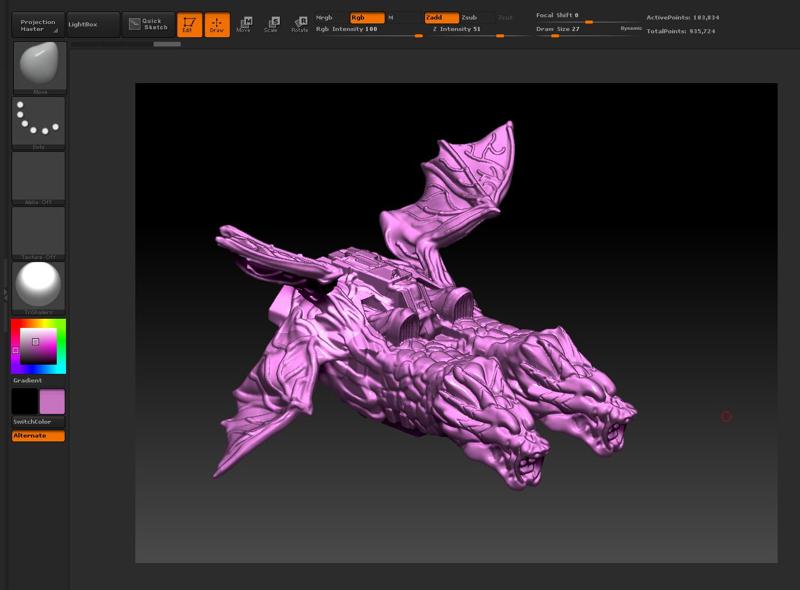
Task: Select the Draw tool
Action: tap(217, 24)
